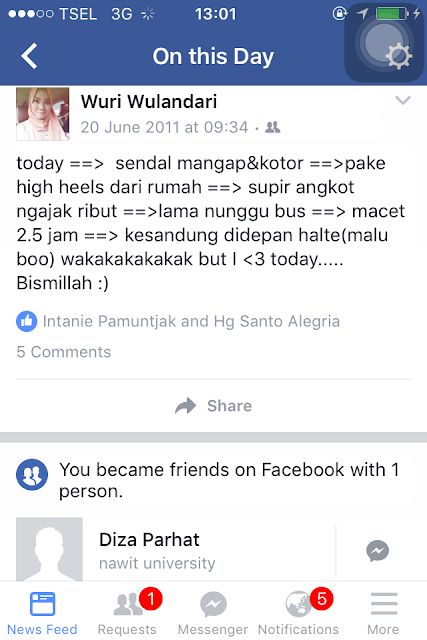Image resolution: width=427 pixels, height=640 pixels.
Task: View the Notifications tab
Action: 298,613
